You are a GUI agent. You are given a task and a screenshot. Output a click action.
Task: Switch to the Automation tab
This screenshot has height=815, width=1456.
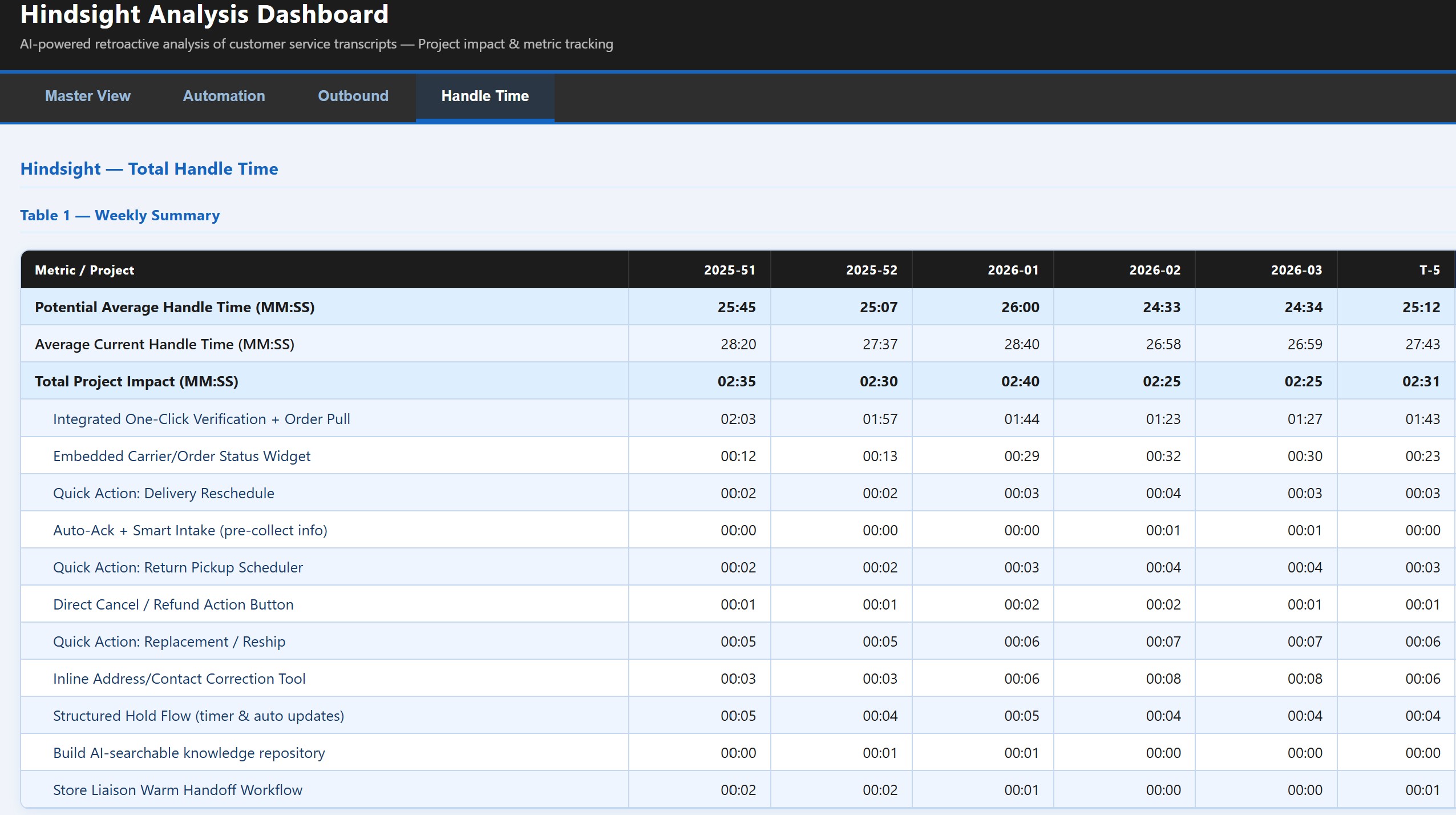[224, 96]
